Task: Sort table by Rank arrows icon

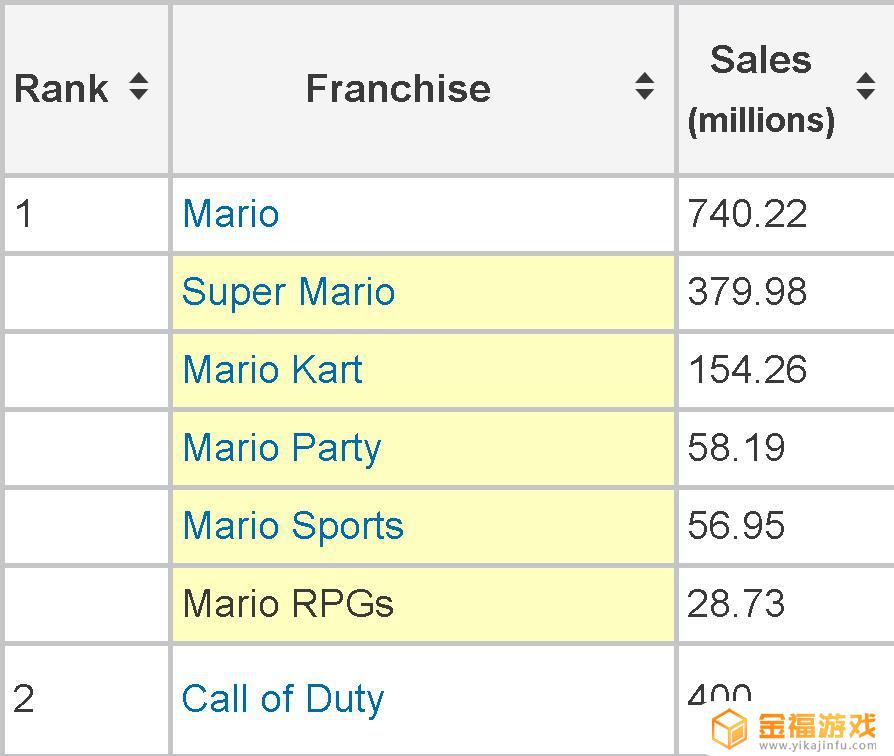Action: click(x=139, y=87)
